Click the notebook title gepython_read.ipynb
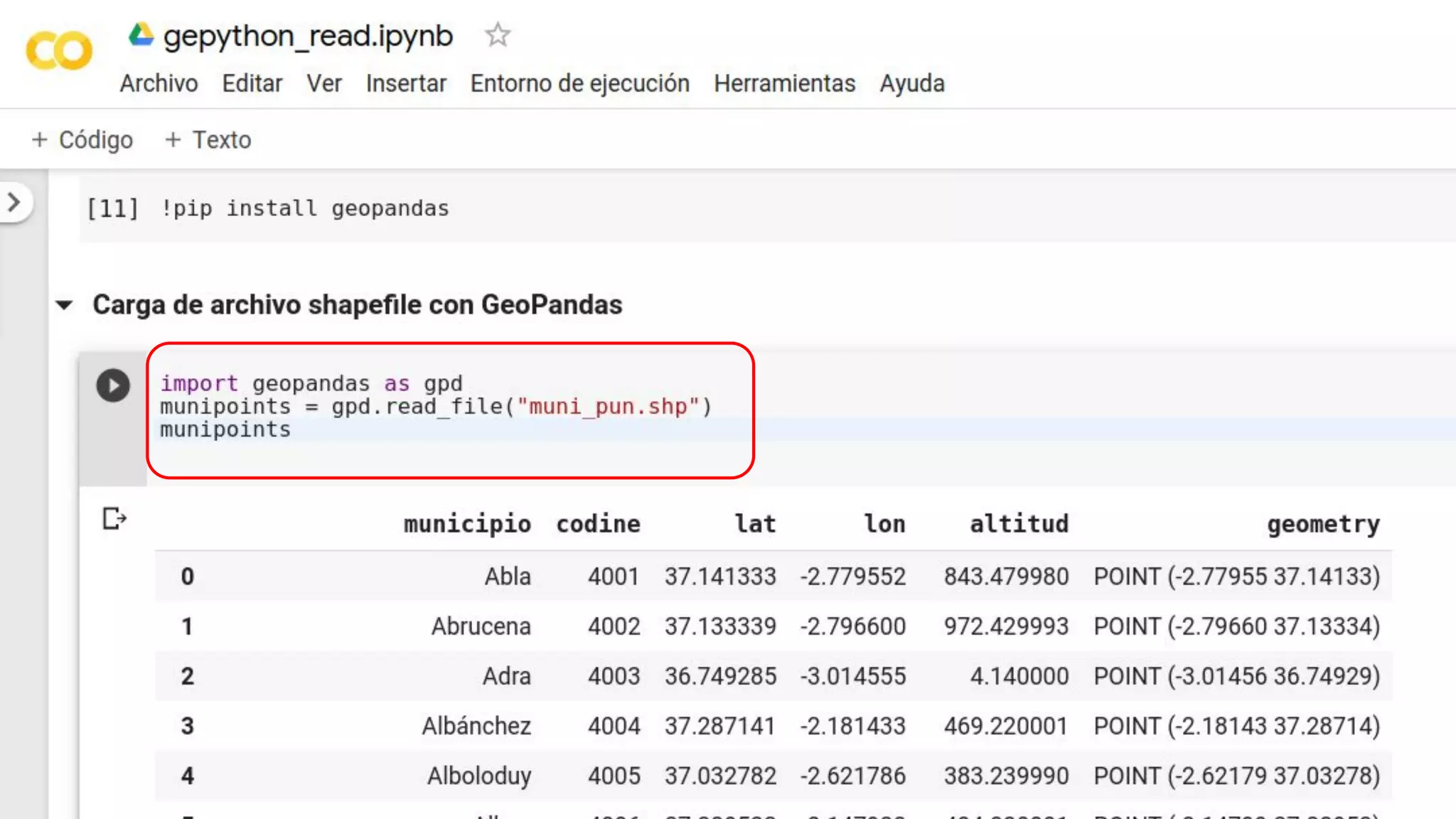This screenshot has height=819, width=1456. (308, 36)
